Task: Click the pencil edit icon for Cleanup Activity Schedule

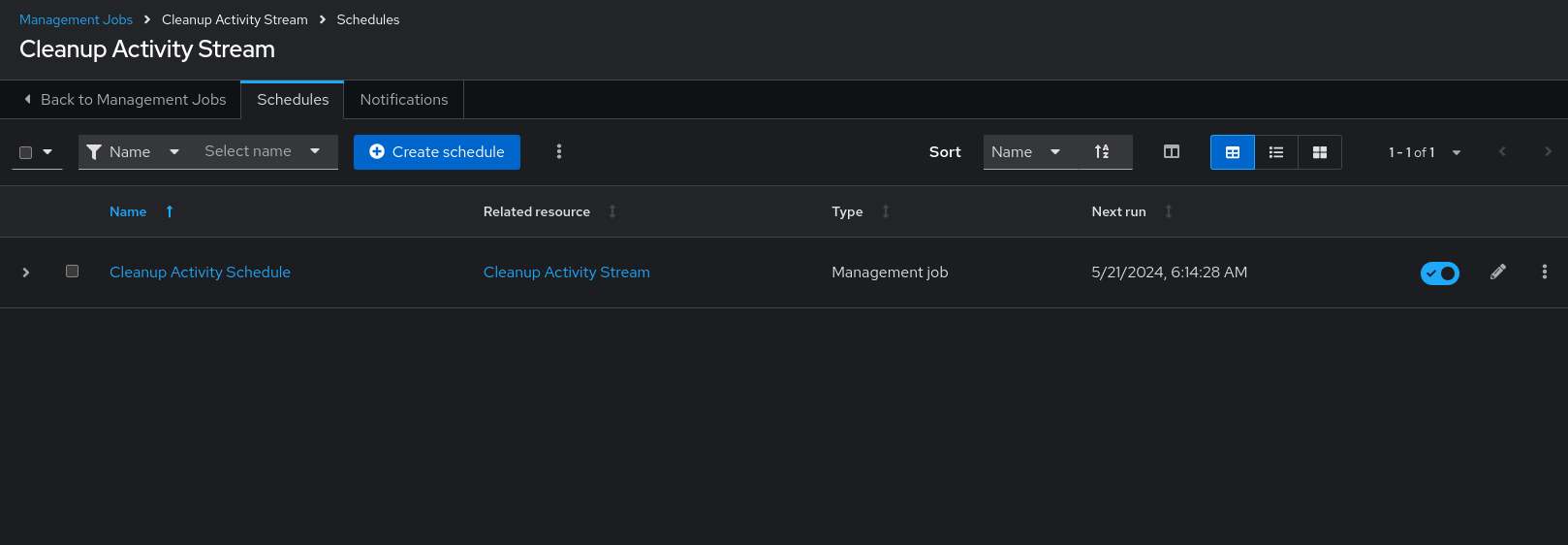Action: [1497, 272]
